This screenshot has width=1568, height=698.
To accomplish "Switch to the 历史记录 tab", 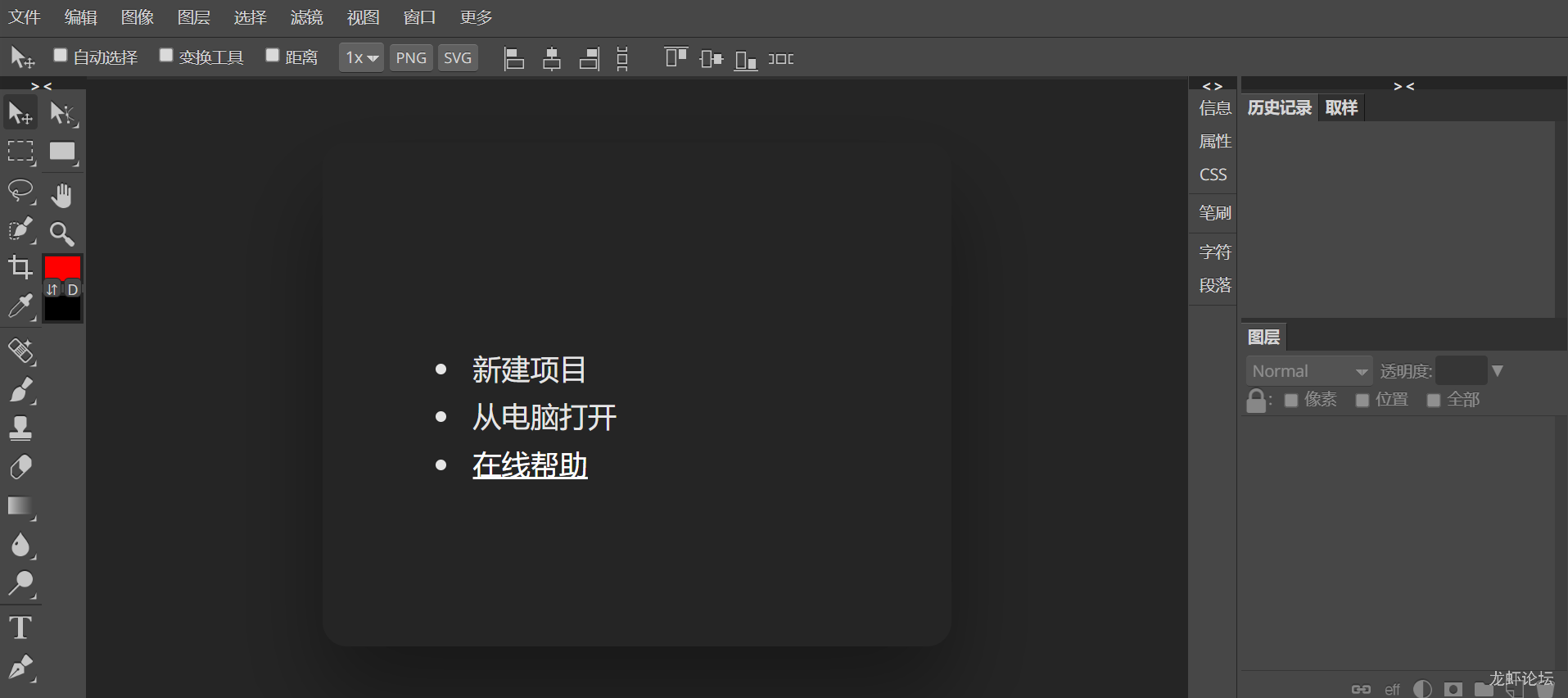I will click(x=1280, y=107).
